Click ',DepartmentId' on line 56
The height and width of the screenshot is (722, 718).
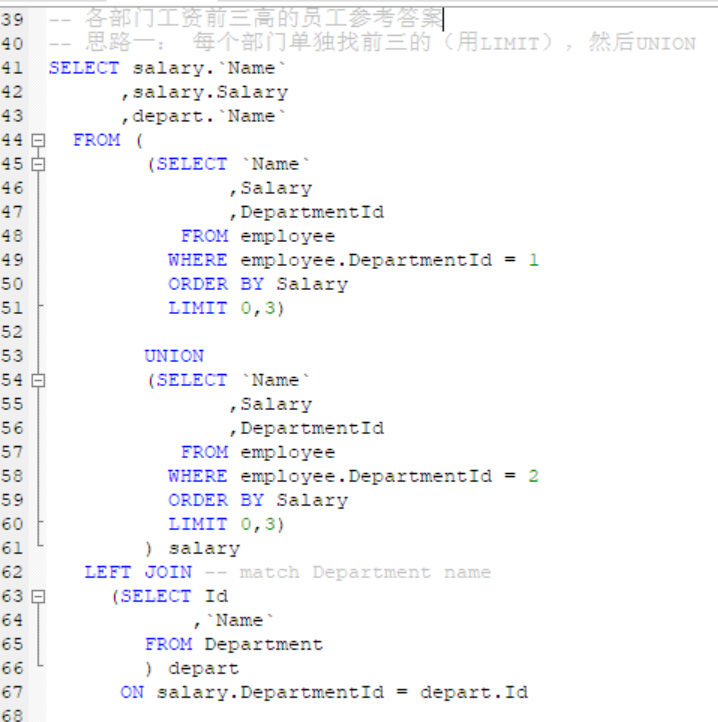[x=306, y=429]
